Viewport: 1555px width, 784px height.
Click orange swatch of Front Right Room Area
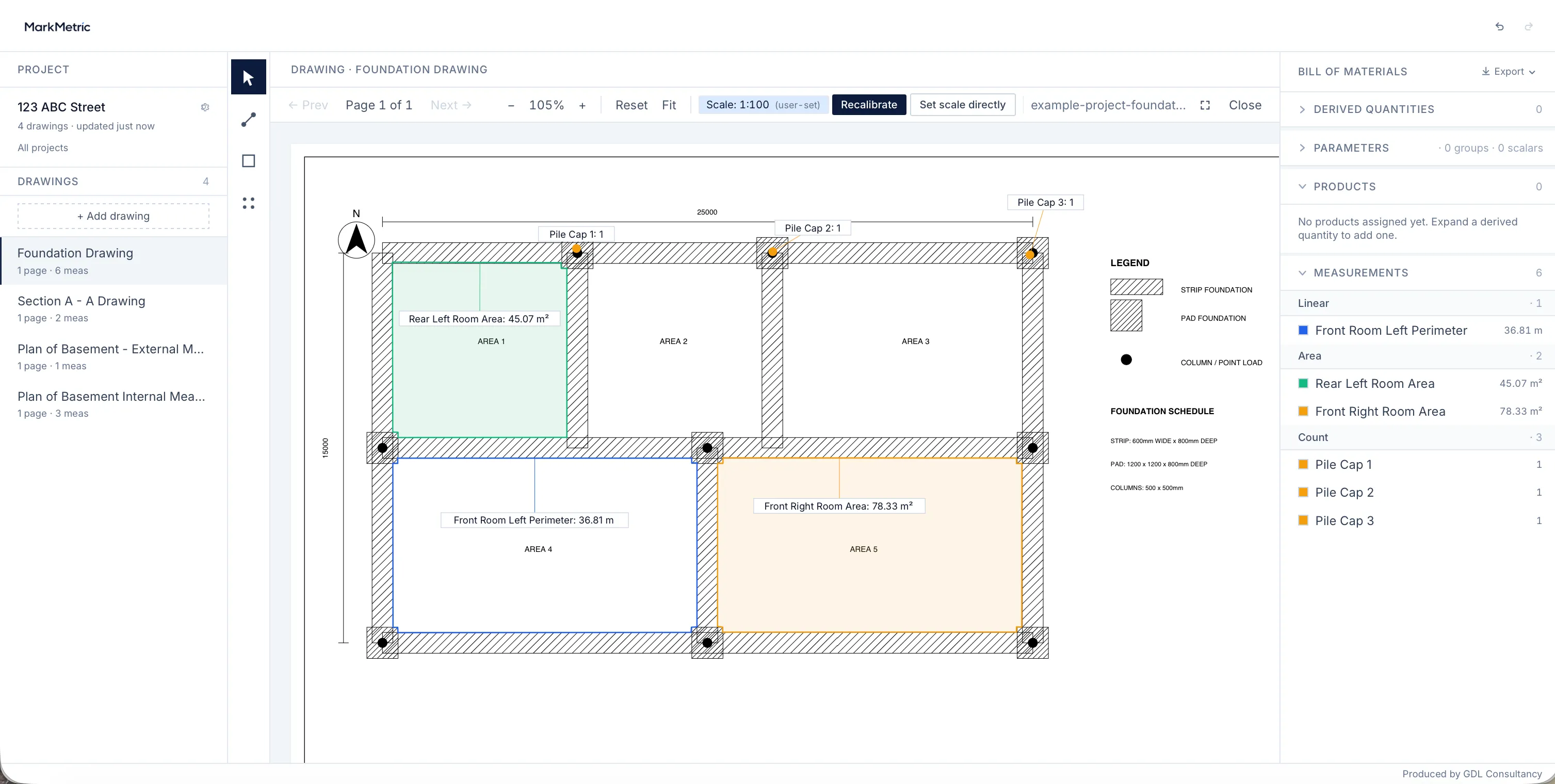[1303, 411]
